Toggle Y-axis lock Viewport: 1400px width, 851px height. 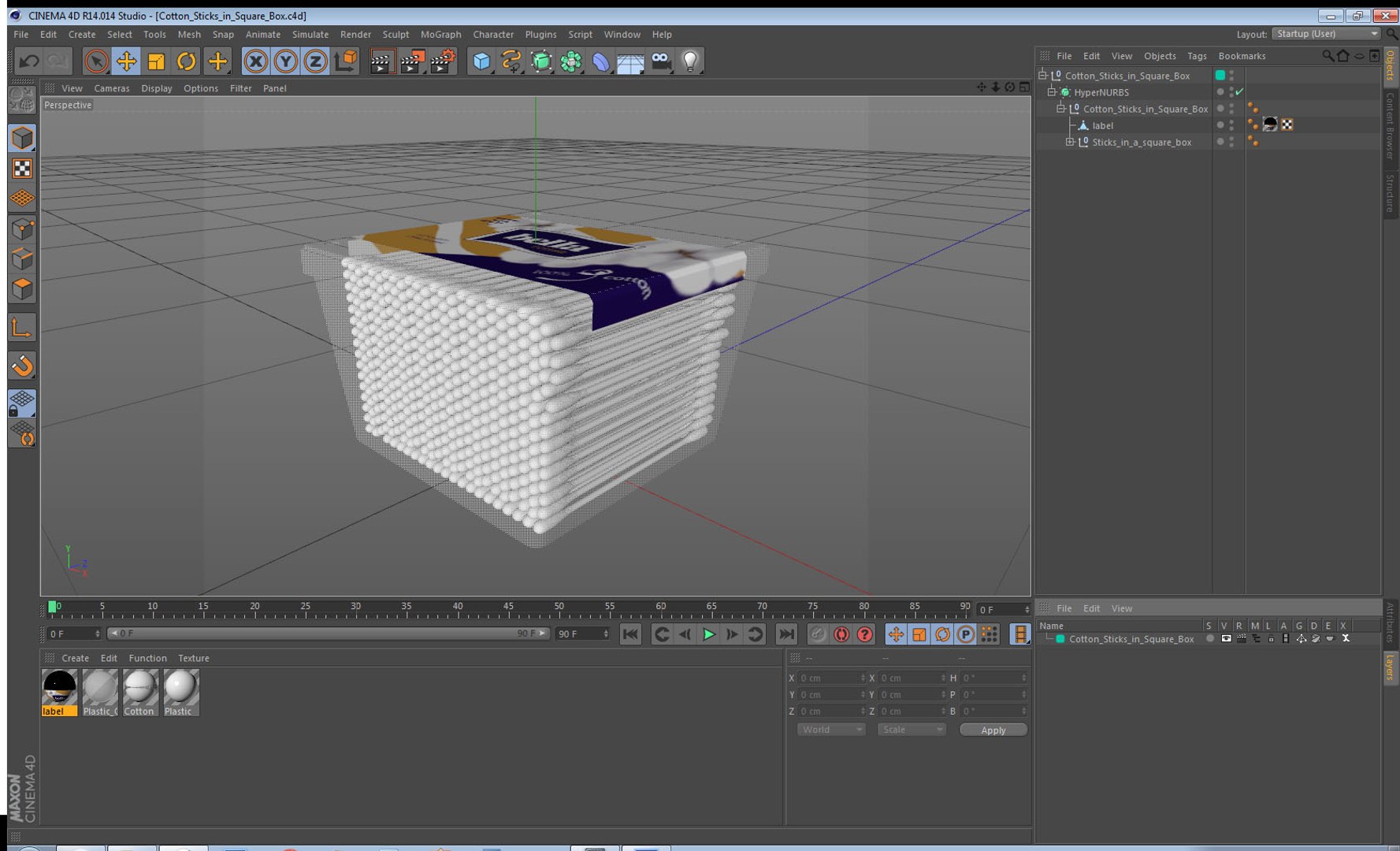(x=285, y=61)
